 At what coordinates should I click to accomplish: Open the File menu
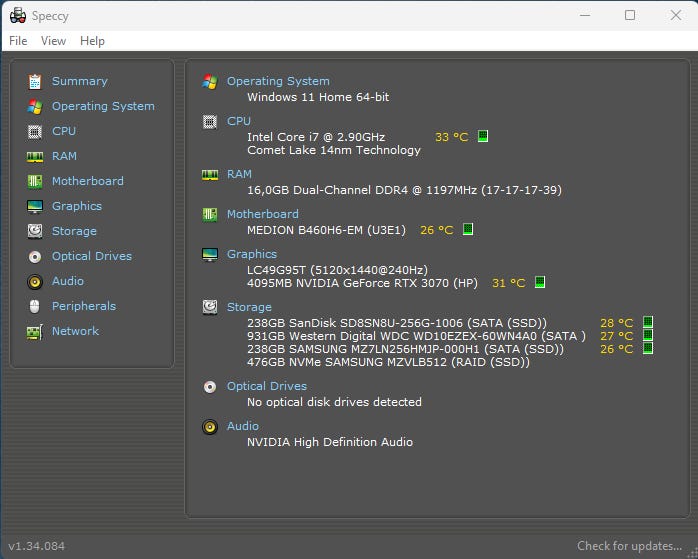tap(18, 41)
